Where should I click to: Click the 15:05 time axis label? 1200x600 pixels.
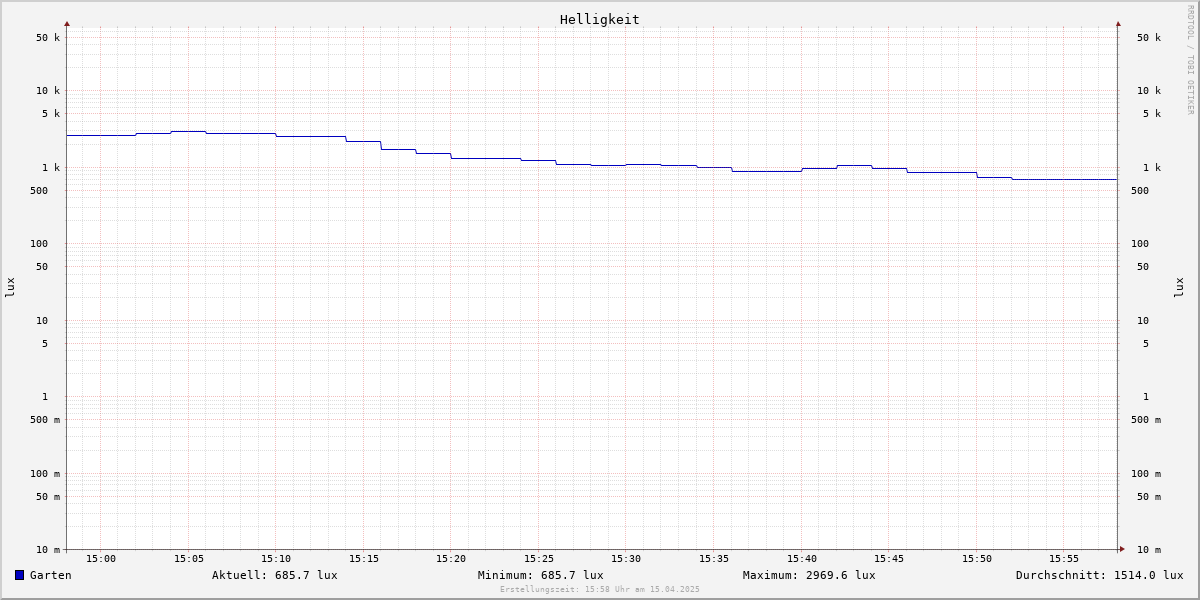pos(189,558)
